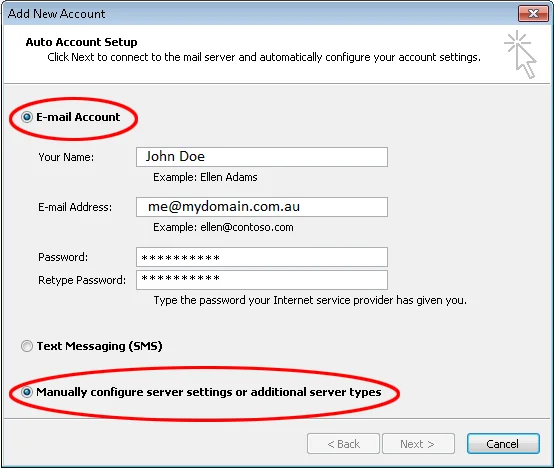Click the 'Auto Account Setup' heading
The height and width of the screenshot is (468, 554).
[x=81, y=42]
